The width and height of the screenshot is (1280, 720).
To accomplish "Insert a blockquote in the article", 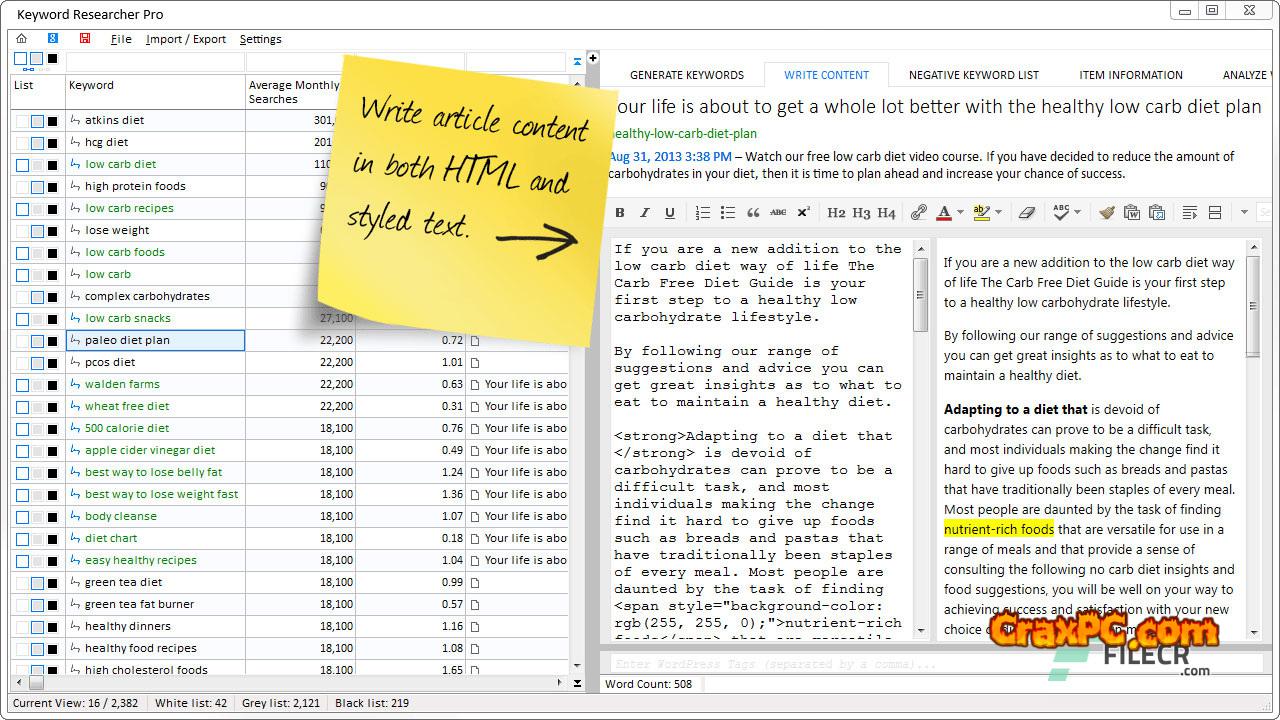I will coord(753,213).
